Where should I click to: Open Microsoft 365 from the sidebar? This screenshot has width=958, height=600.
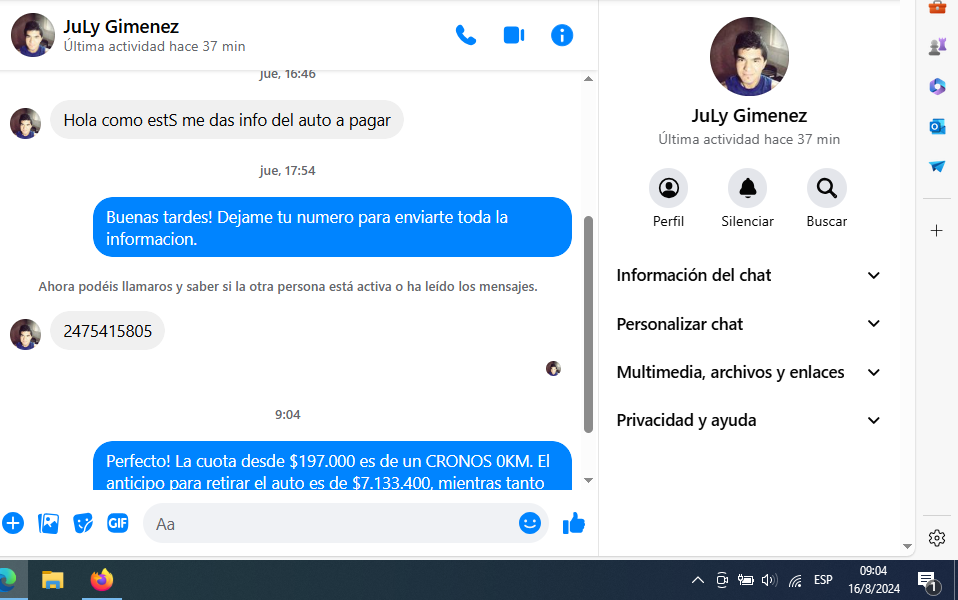[937, 86]
